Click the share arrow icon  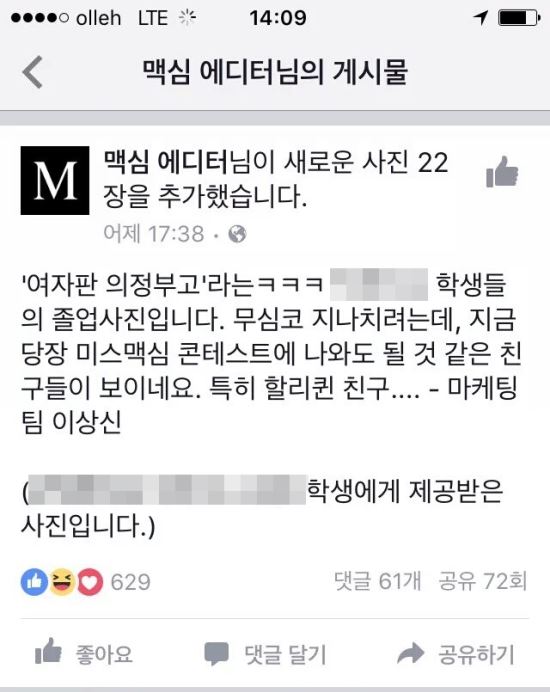coord(410,653)
